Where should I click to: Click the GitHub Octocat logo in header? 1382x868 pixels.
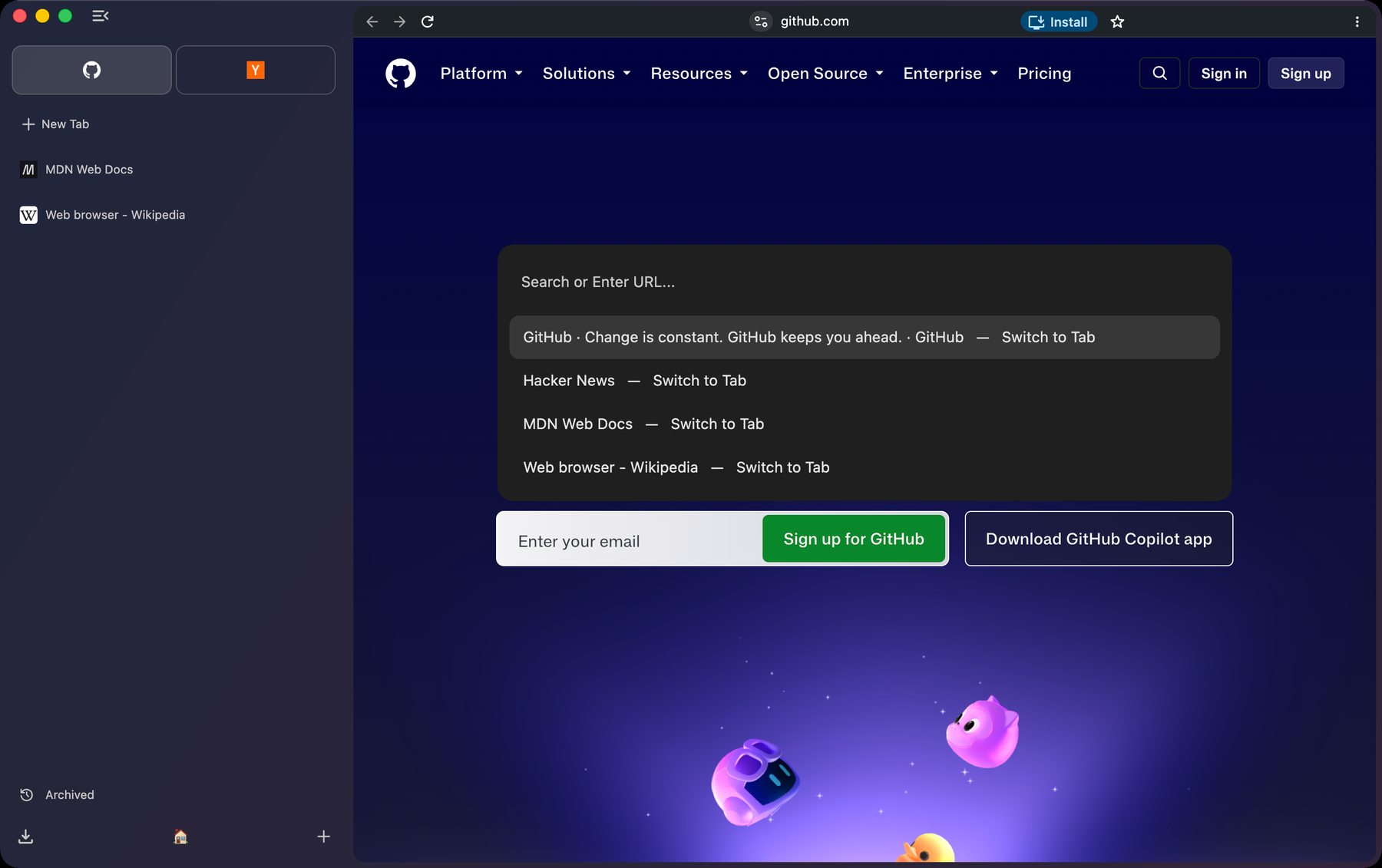click(401, 74)
